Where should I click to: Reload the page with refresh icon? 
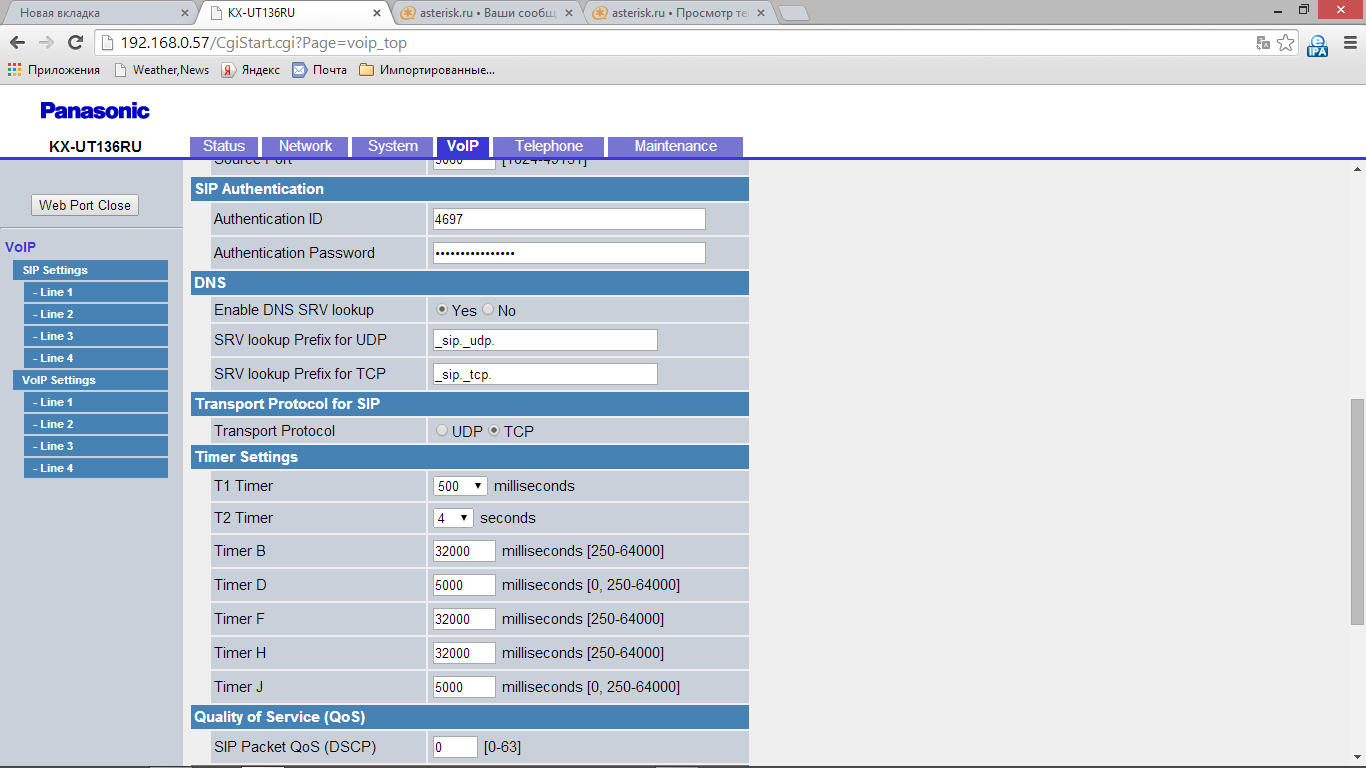[x=75, y=43]
